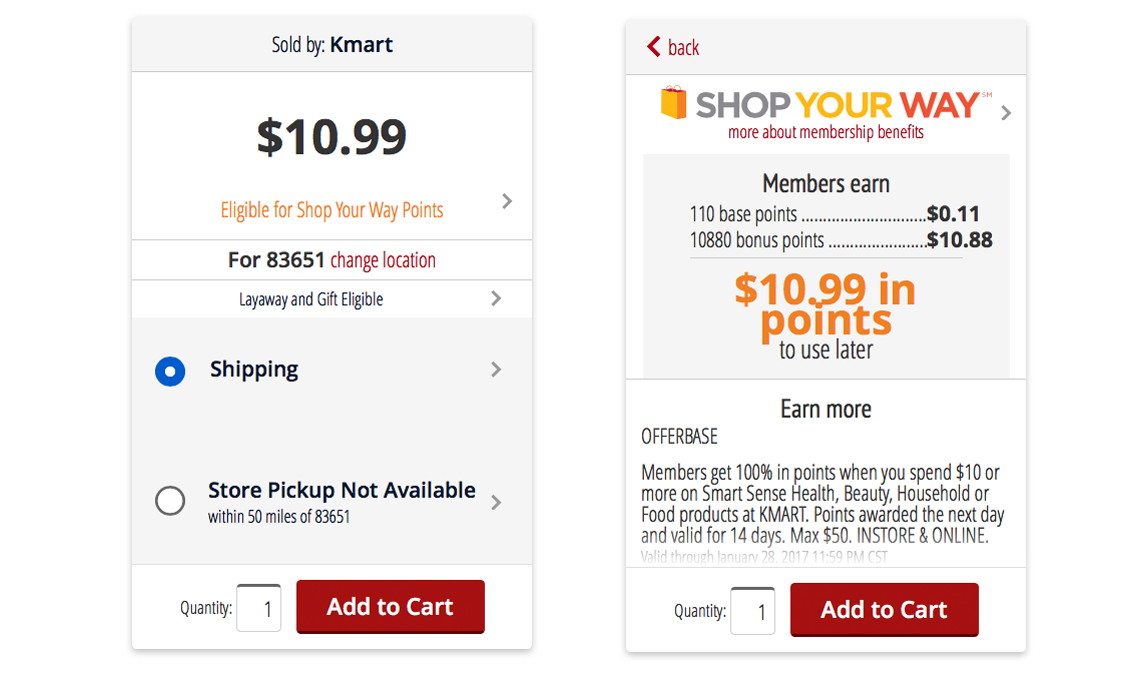Click the Shop Your Way shopping bag logo
1140x674 pixels.
[x=673, y=103]
